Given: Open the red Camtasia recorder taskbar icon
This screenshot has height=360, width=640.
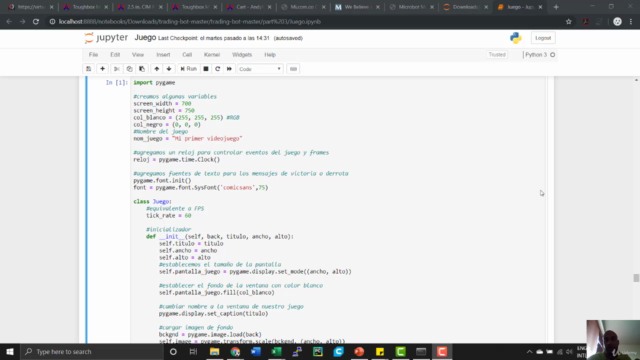Looking at the screenshot, I should point(442,351).
